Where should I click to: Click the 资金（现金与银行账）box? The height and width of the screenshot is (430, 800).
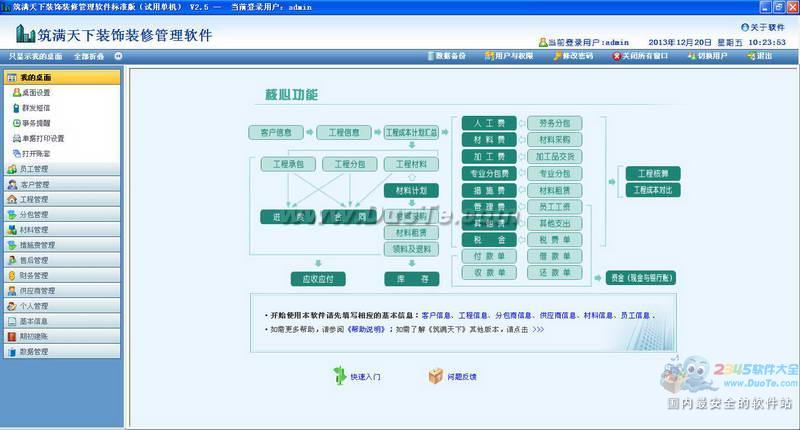[641, 278]
